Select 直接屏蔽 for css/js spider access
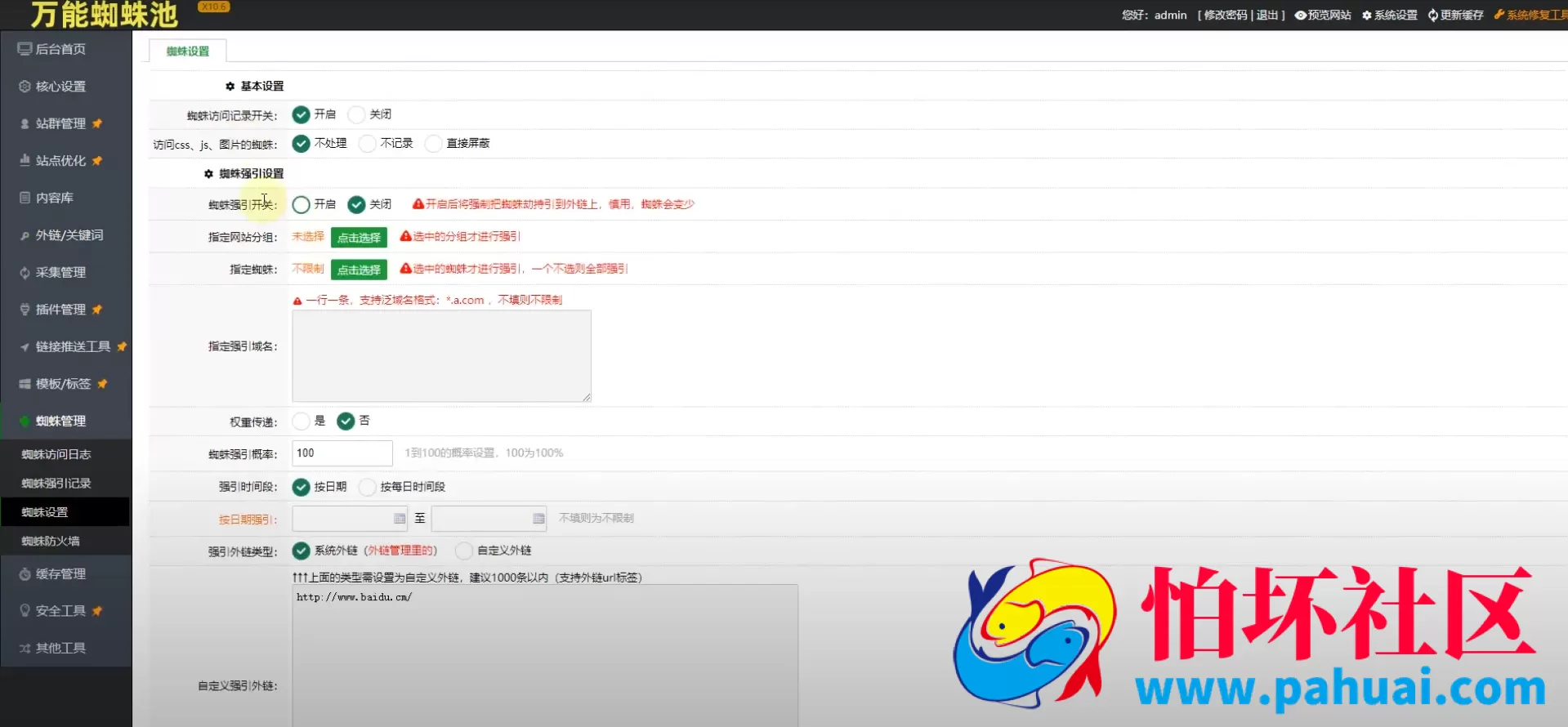Image resolution: width=1568 pixels, height=727 pixels. (433, 144)
